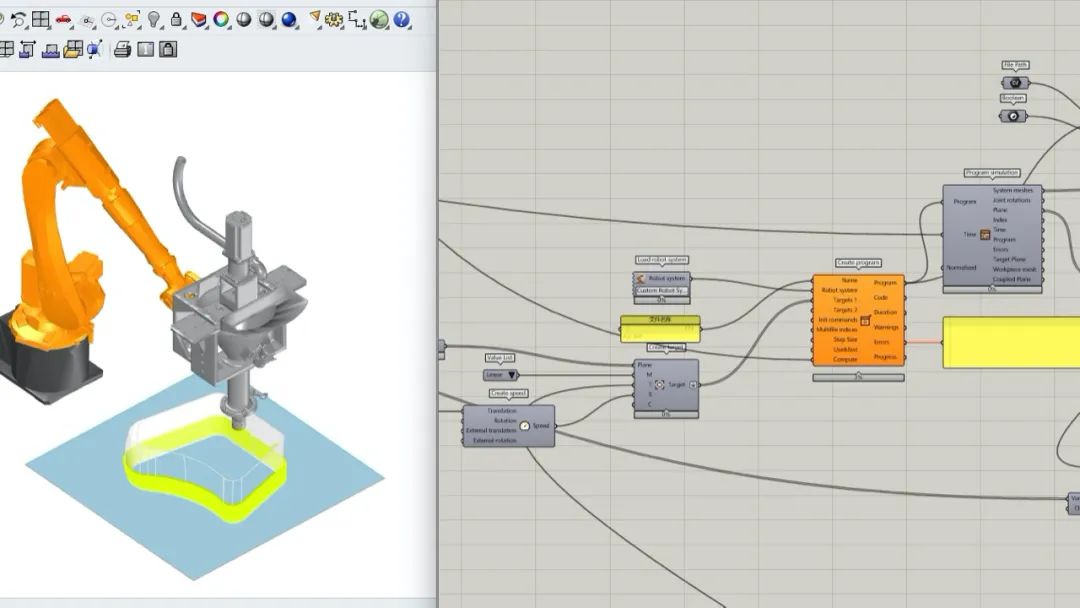Click the Translation input on Create speed
1080x608 pixels.
click(x=501, y=411)
